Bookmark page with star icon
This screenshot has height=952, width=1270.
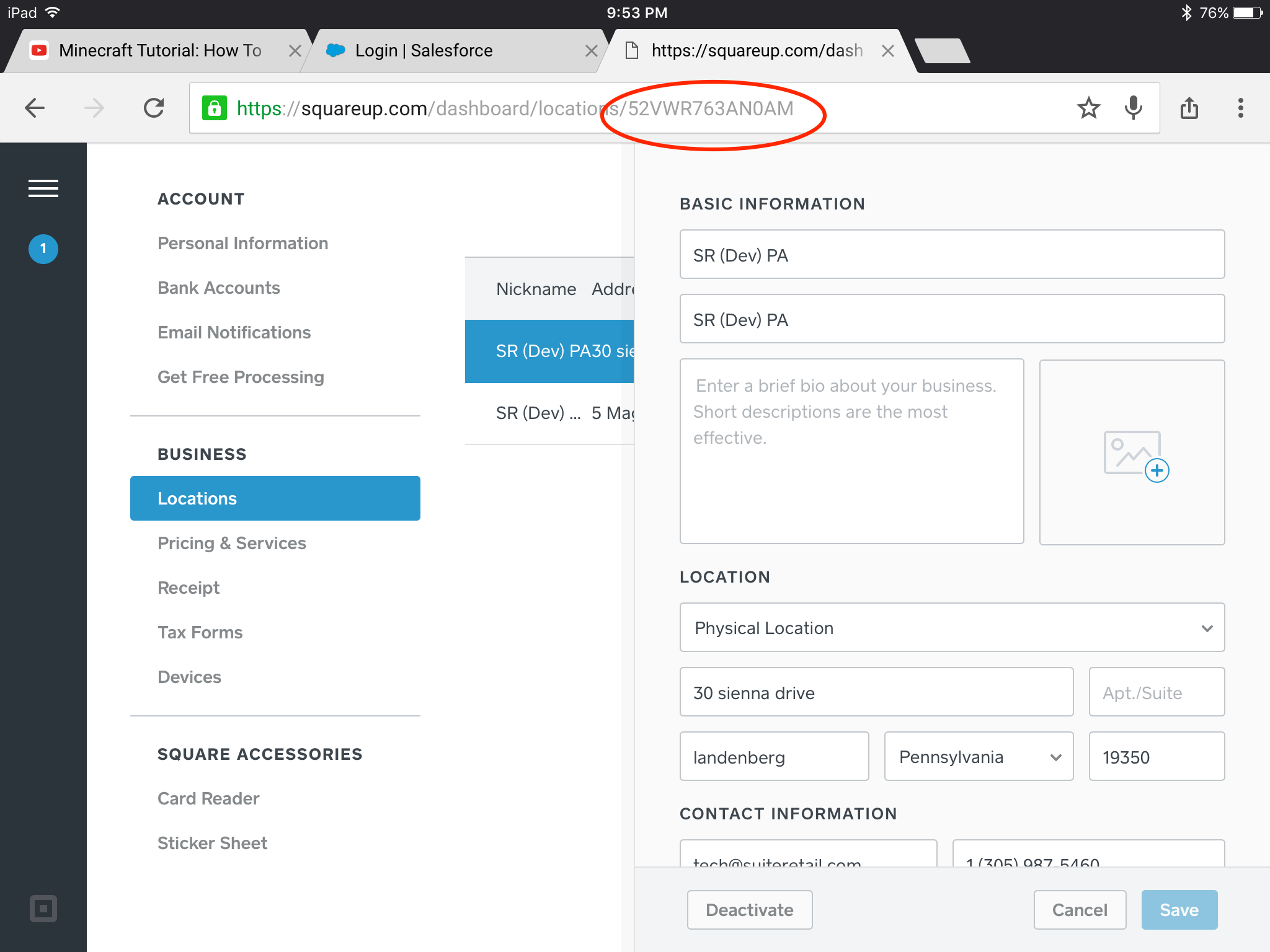pos(1088,108)
